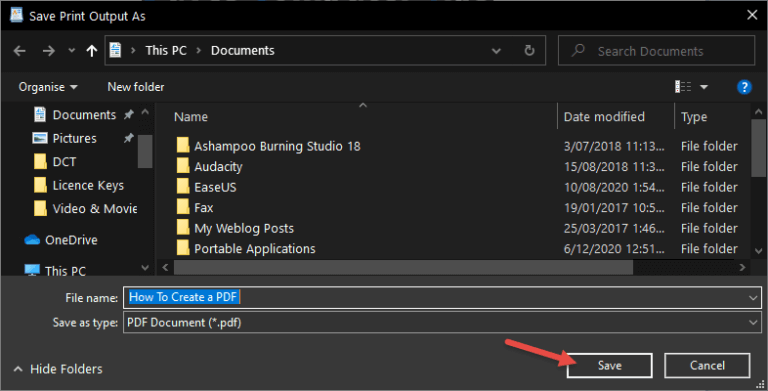Viewport: 768px width, 391px height.
Task: Refresh the Documents folder listing
Action: pos(529,50)
